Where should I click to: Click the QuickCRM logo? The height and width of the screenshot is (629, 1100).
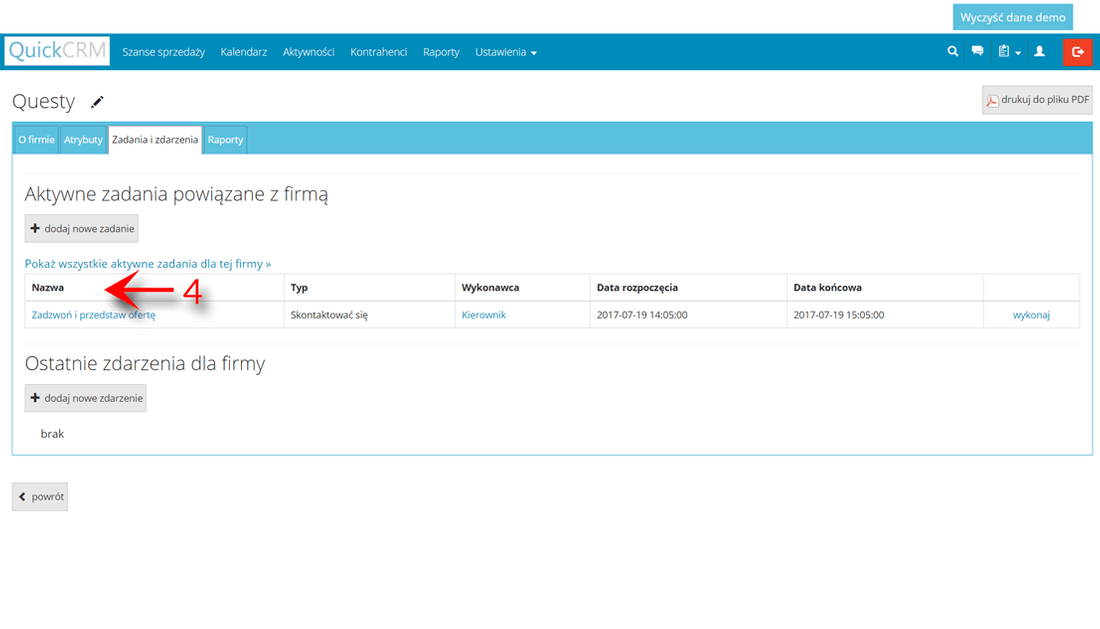click(x=57, y=51)
